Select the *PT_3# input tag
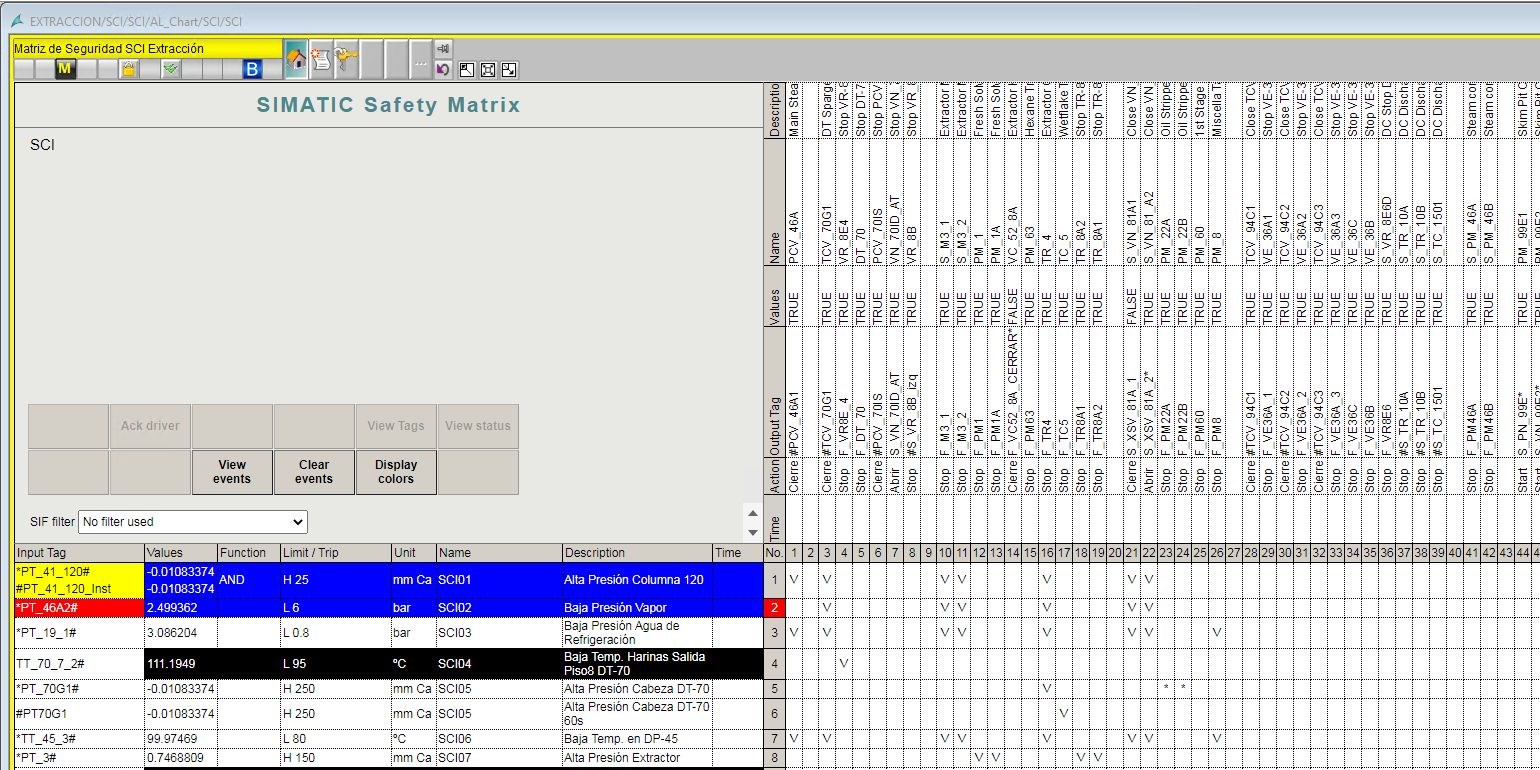 tap(79, 758)
